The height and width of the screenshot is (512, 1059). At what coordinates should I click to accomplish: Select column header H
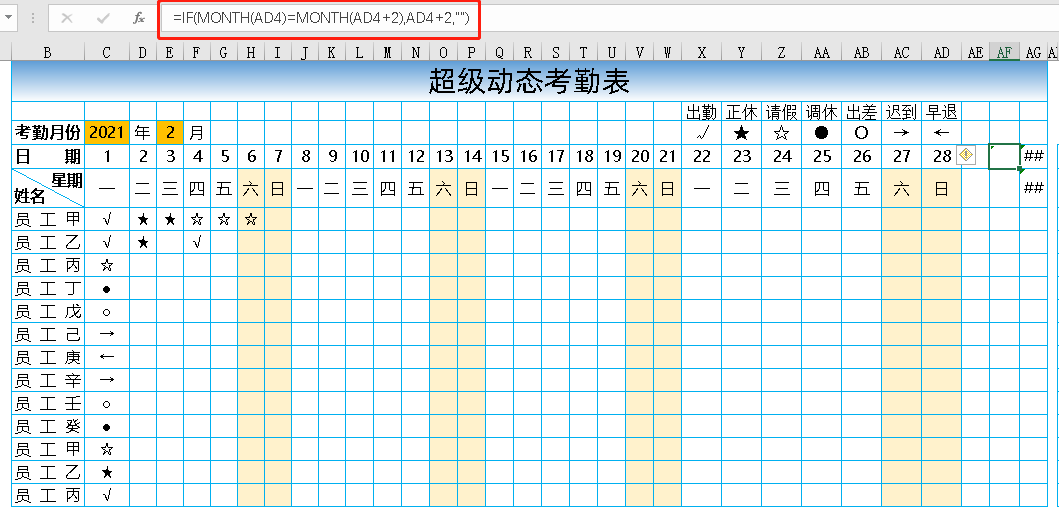[251, 52]
